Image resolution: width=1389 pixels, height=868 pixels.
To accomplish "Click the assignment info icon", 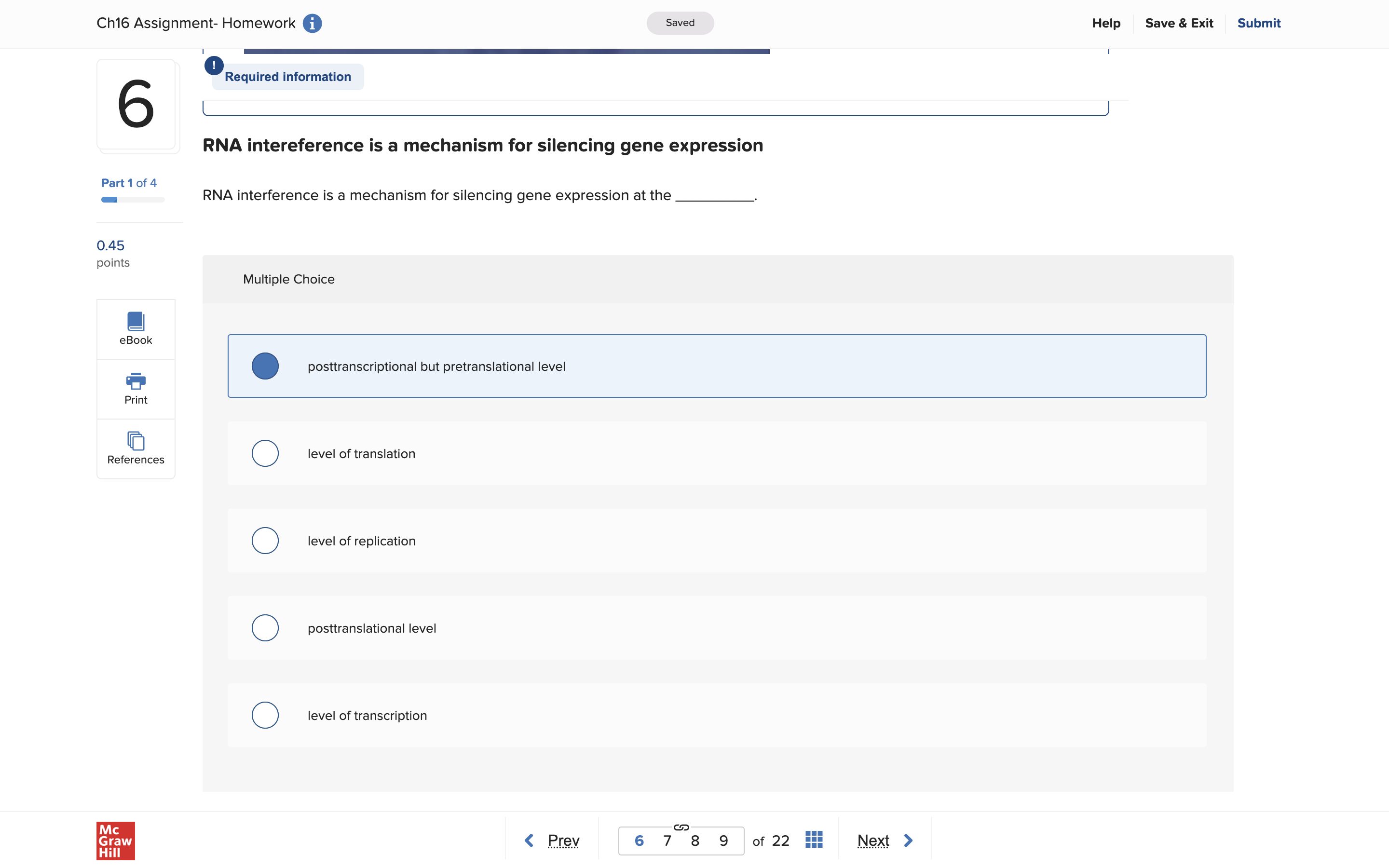I will point(312,24).
